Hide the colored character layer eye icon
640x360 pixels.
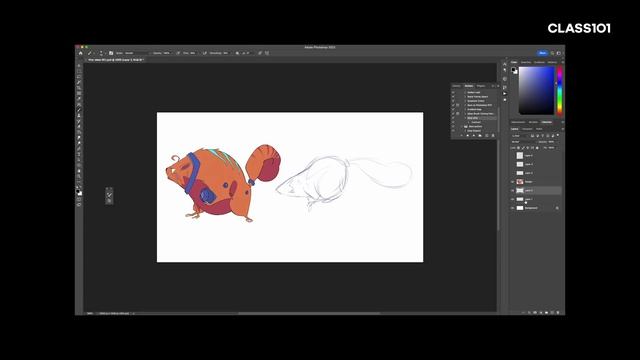[513, 182]
